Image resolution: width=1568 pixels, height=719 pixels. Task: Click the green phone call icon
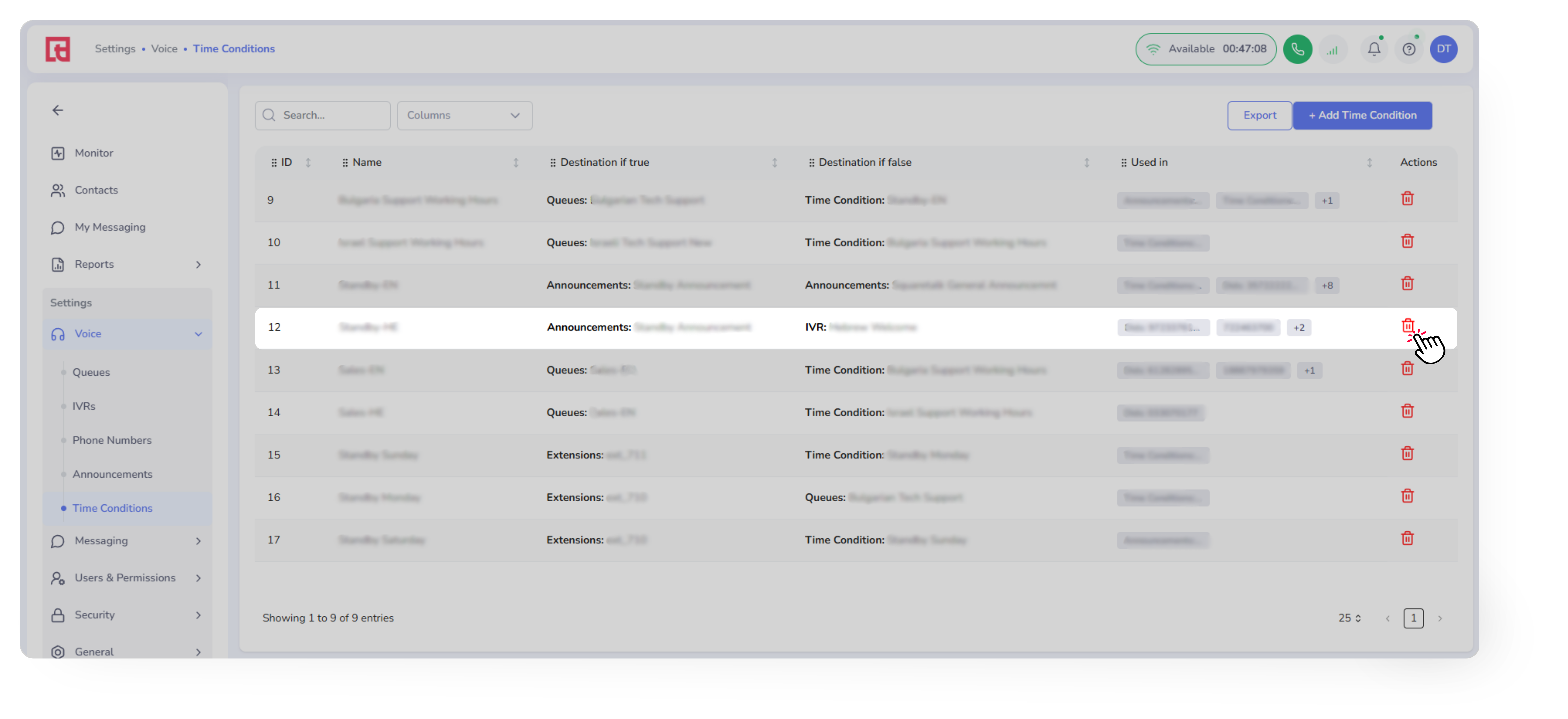(1297, 49)
